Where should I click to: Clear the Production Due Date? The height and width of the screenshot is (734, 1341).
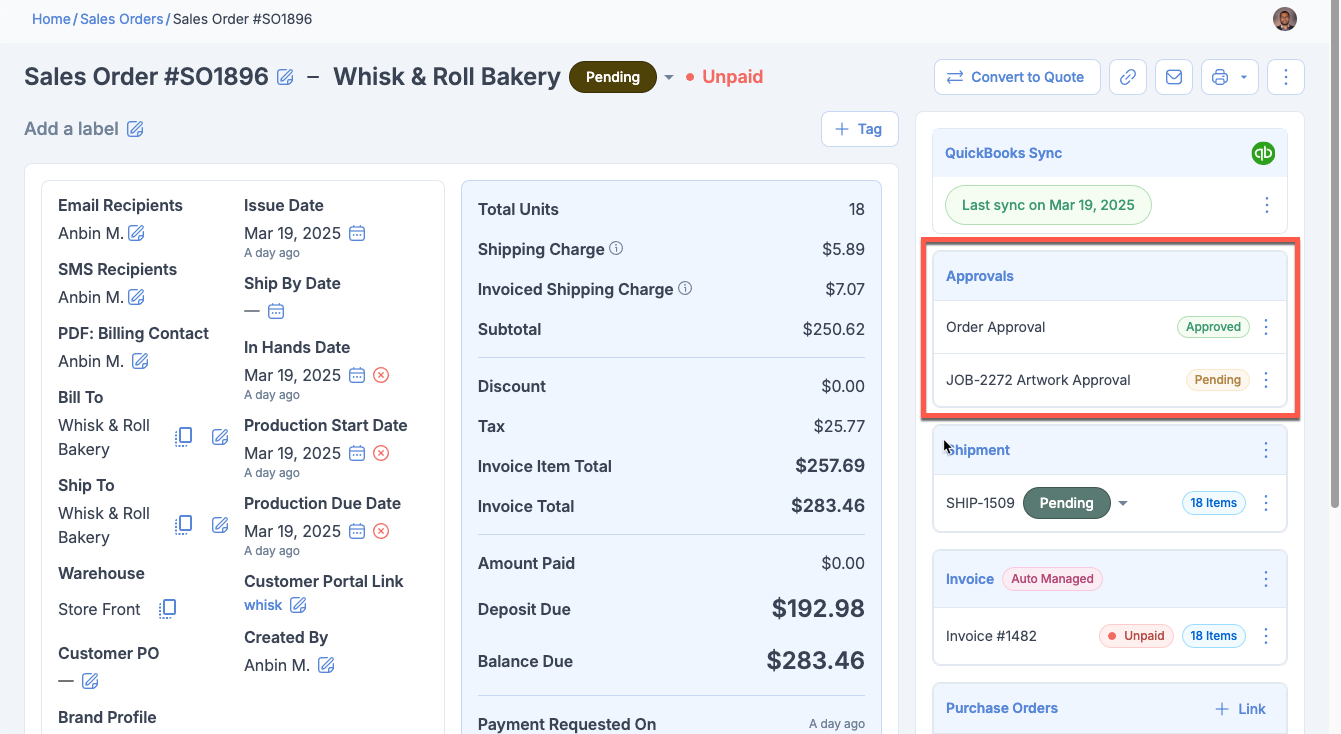click(381, 531)
